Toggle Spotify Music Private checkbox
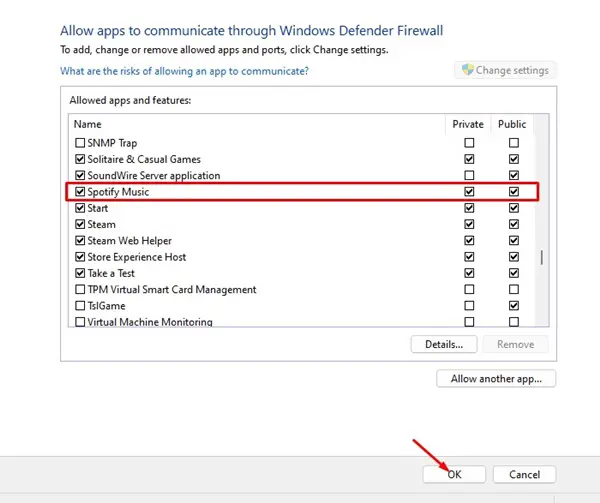Viewport: 600px width, 503px height. [469, 192]
